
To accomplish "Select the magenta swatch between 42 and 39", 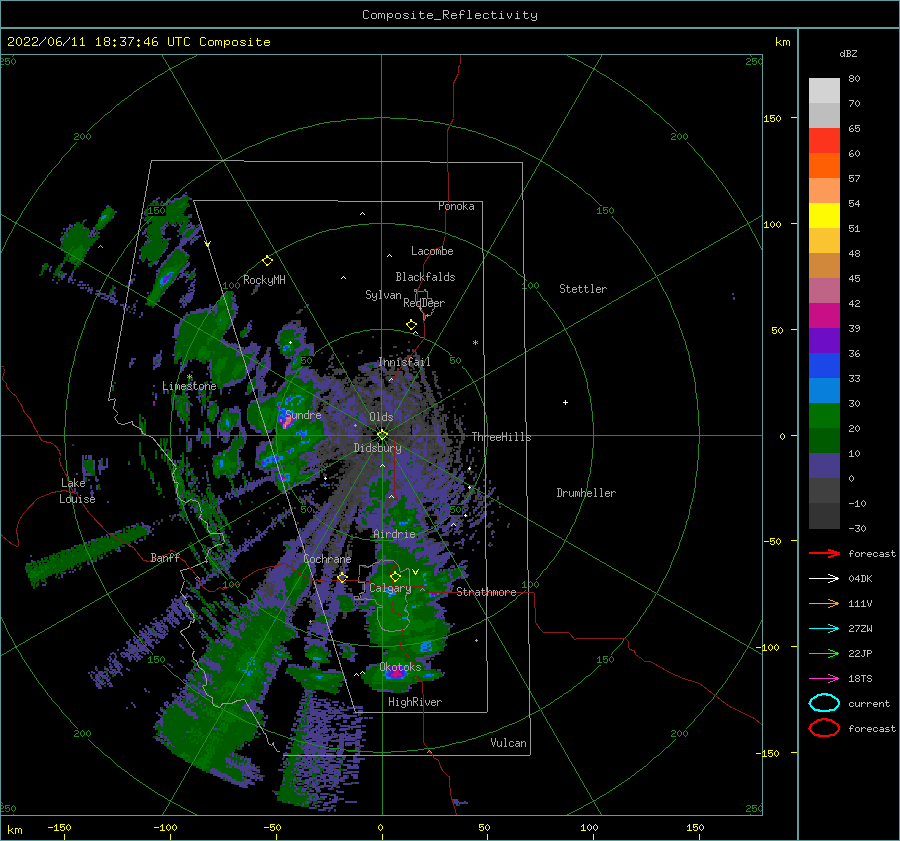I will [824, 316].
